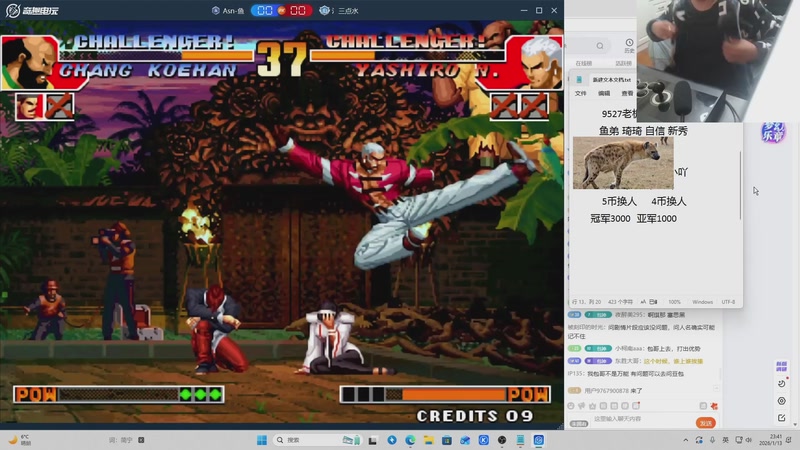Click the 423 个字符 character count in Notepad status bar
The width and height of the screenshot is (800, 450).
(x=620, y=302)
